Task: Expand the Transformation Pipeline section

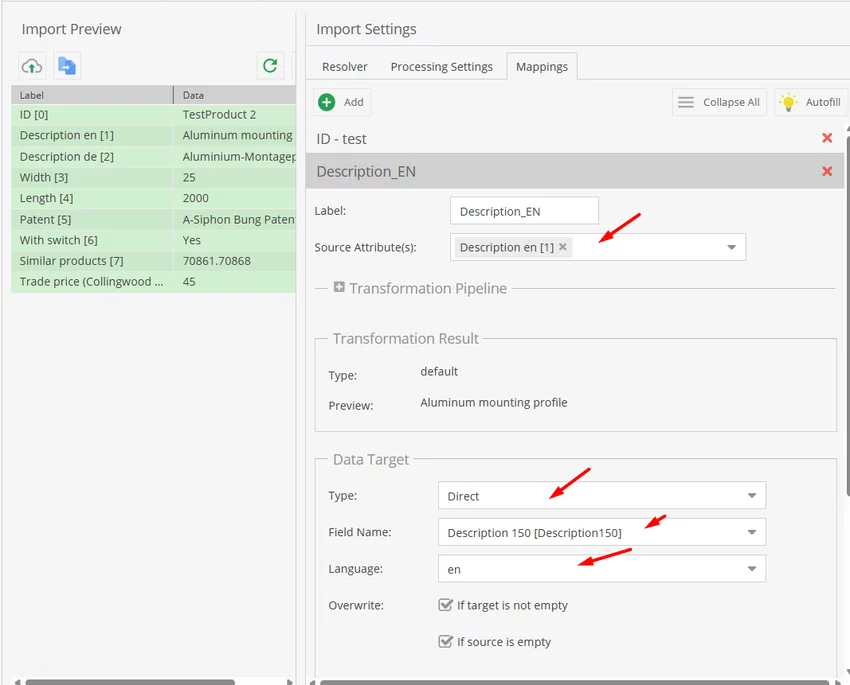Action: pyautogui.click(x=339, y=287)
